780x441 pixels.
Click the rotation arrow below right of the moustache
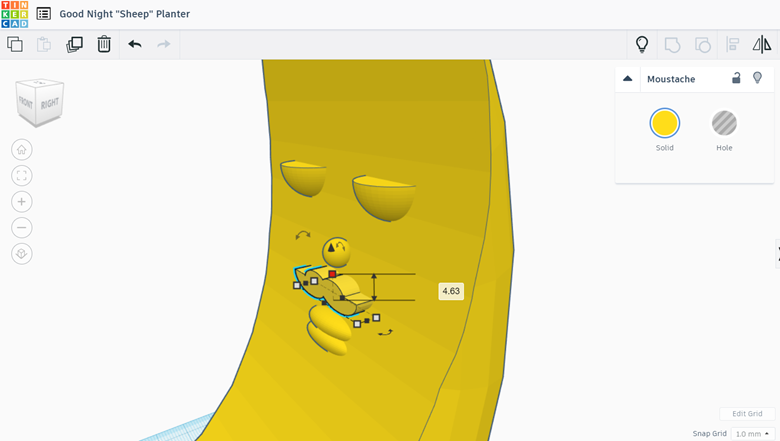pyautogui.click(x=386, y=333)
